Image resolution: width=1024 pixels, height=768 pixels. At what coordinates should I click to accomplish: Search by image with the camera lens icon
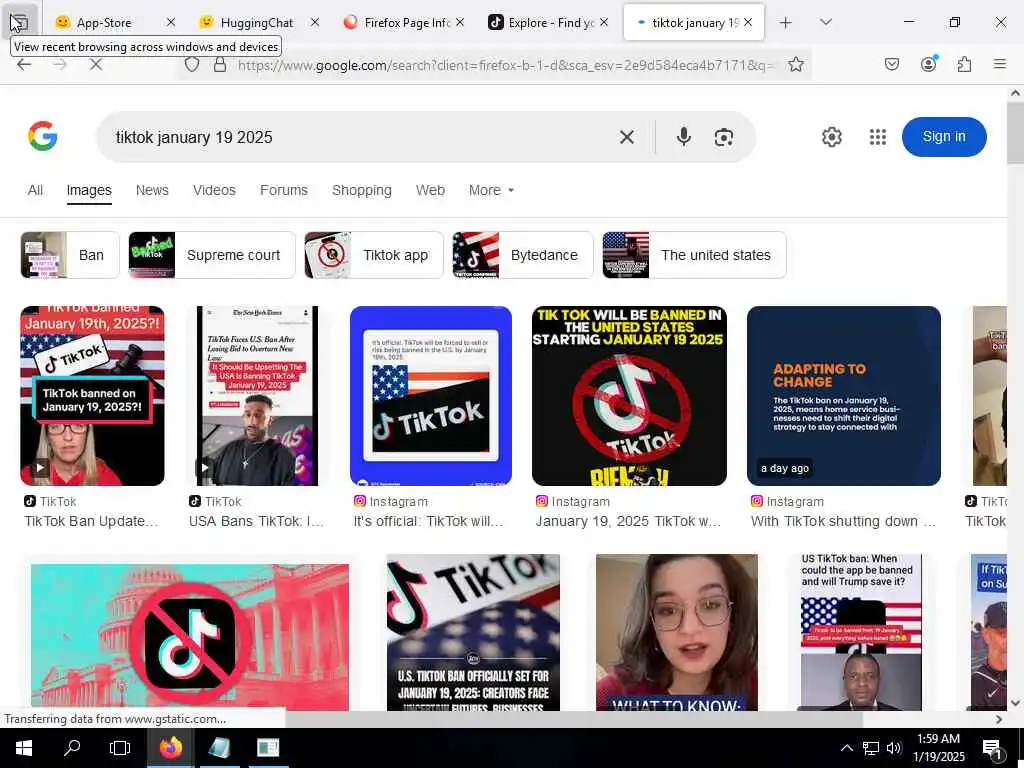click(x=724, y=137)
